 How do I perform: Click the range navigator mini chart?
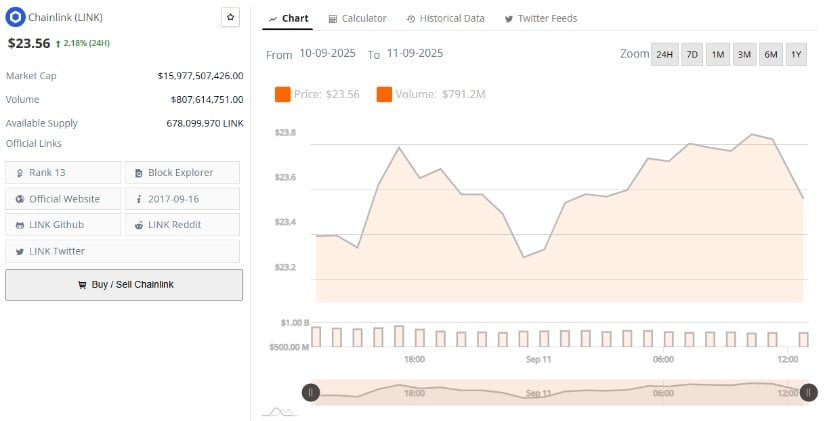[x=559, y=392]
